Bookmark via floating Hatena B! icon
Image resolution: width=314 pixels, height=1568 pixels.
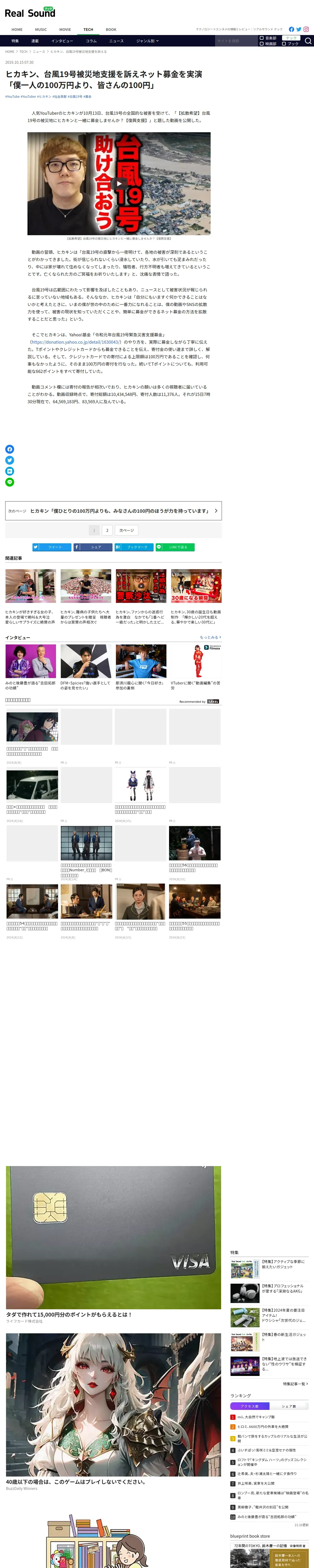10,471
